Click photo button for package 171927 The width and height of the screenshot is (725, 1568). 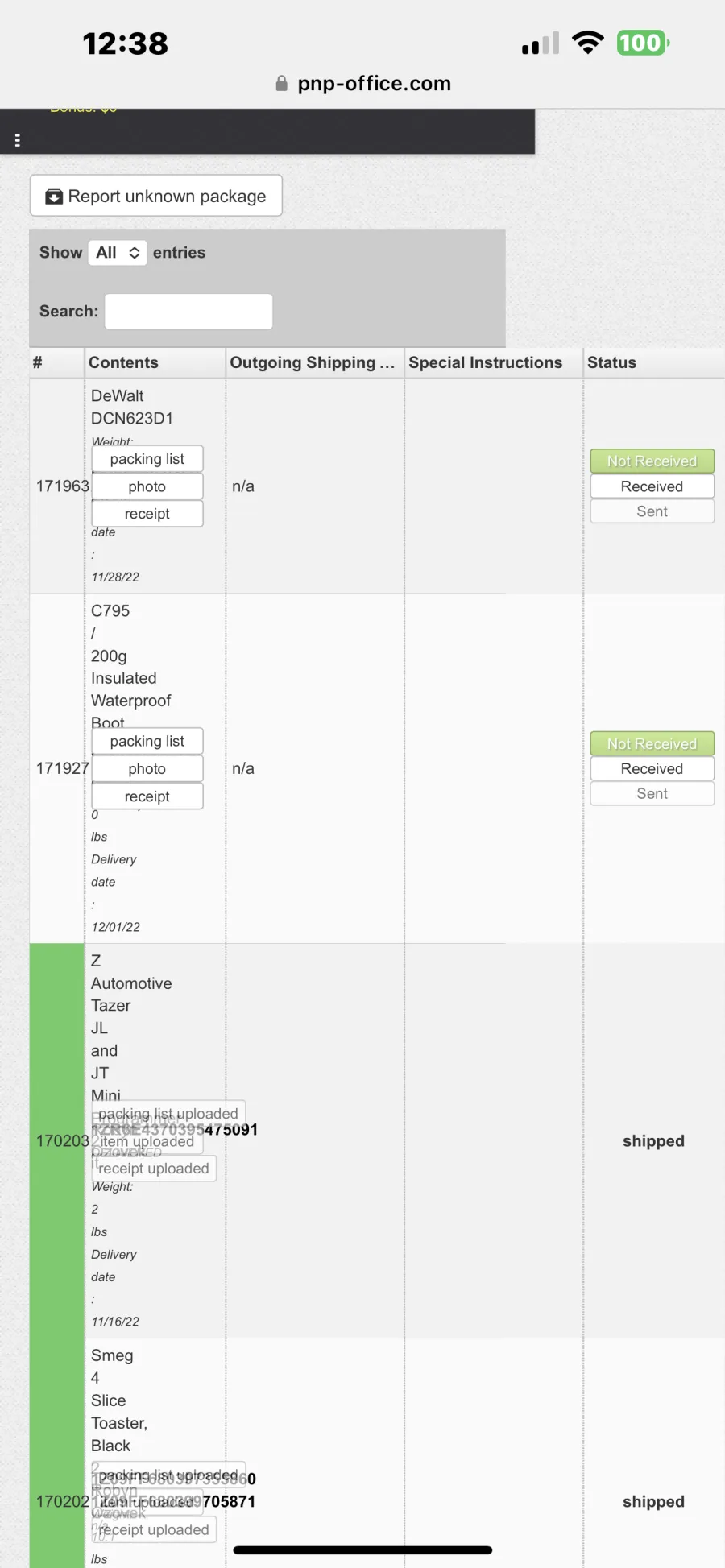click(x=147, y=769)
